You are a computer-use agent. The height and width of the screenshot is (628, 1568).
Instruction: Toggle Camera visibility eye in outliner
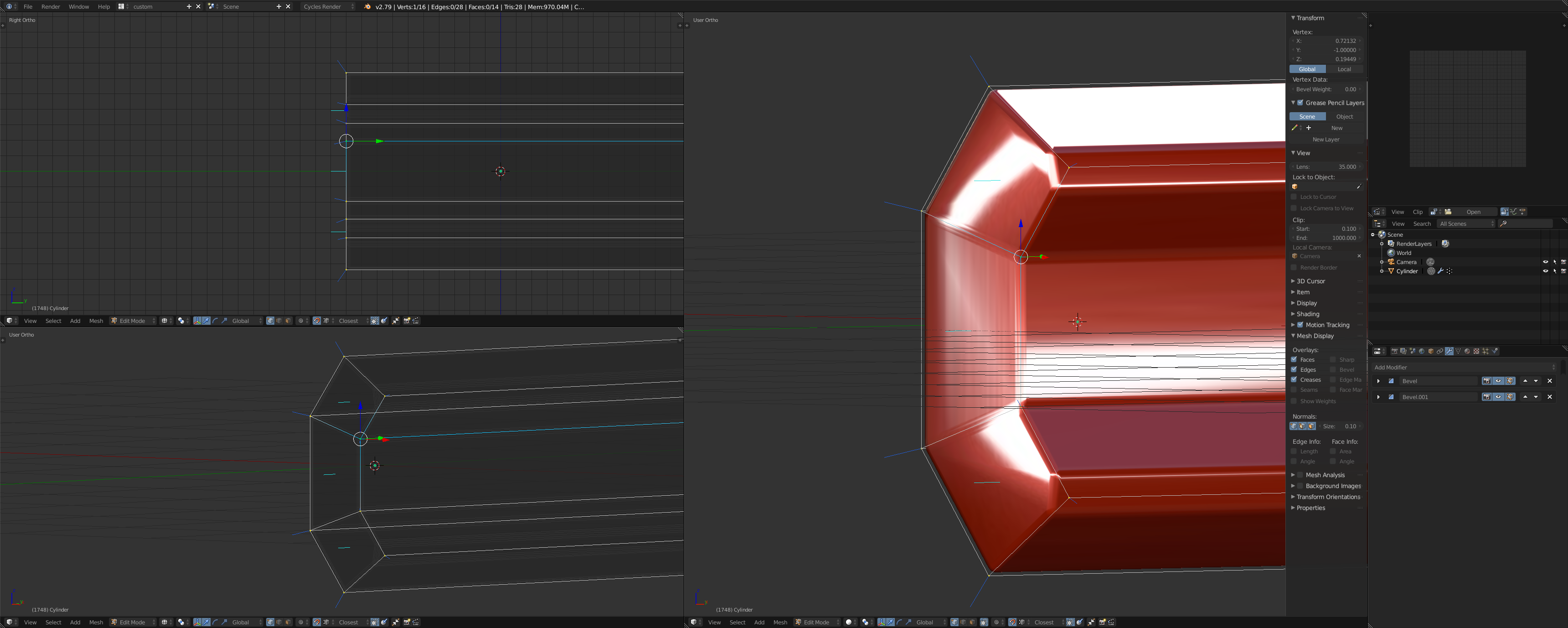click(x=1546, y=262)
